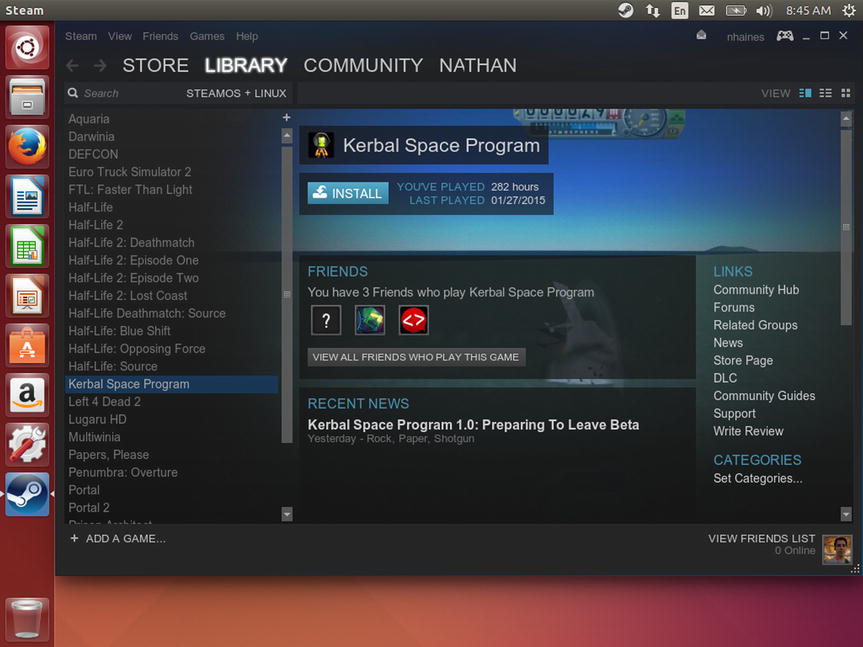Open the View menu
The image size is (863, 647).
[120, 36]
